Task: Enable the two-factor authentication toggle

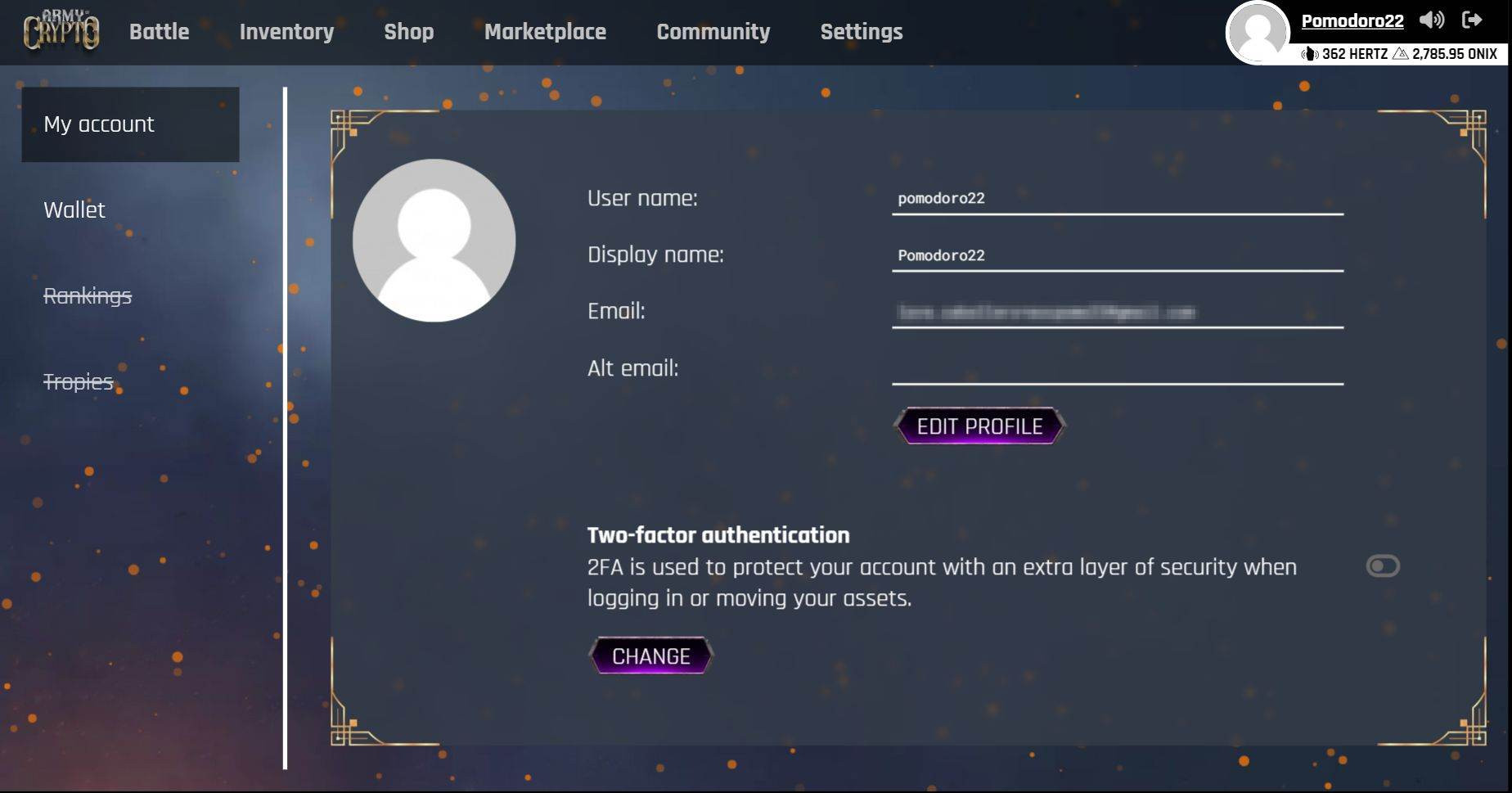Action: pos(1383,566)
